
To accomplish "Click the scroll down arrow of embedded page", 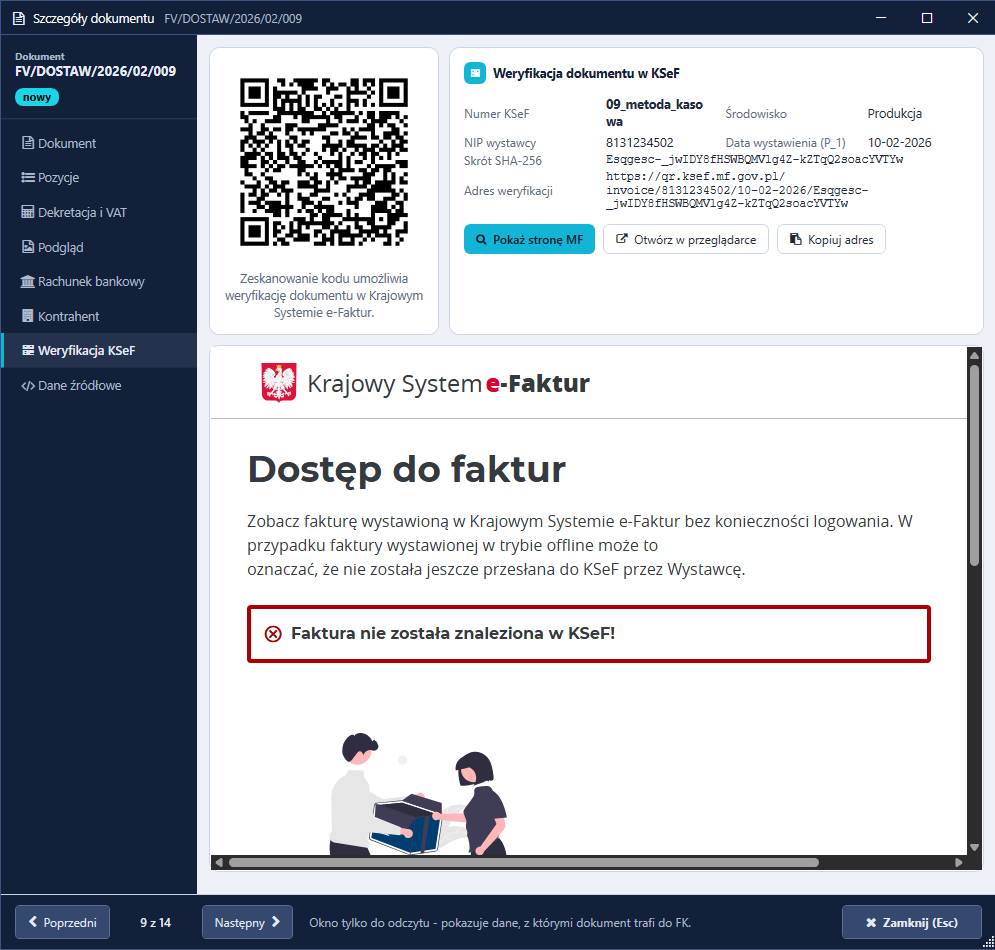I will 974,847.
